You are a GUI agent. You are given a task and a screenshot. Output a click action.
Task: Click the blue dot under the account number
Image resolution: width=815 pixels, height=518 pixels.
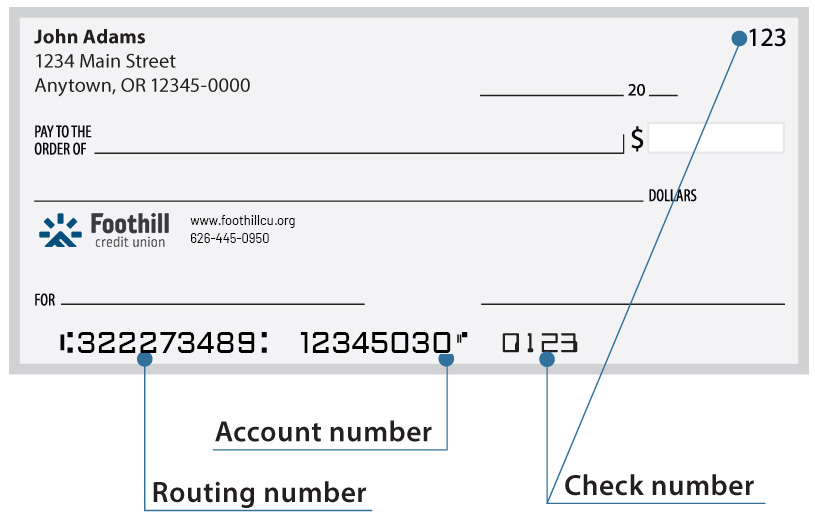[x=446, y=359]
